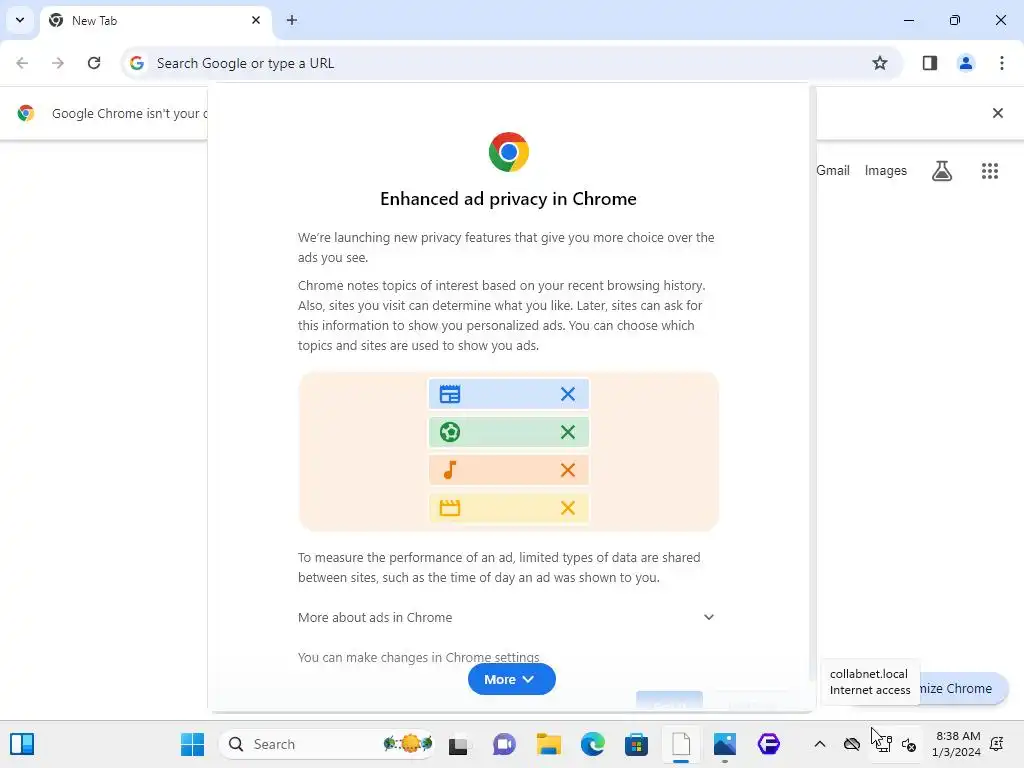Click the forward navigation arrow
Screen dimensions: 1024x768
click(58, 63)
